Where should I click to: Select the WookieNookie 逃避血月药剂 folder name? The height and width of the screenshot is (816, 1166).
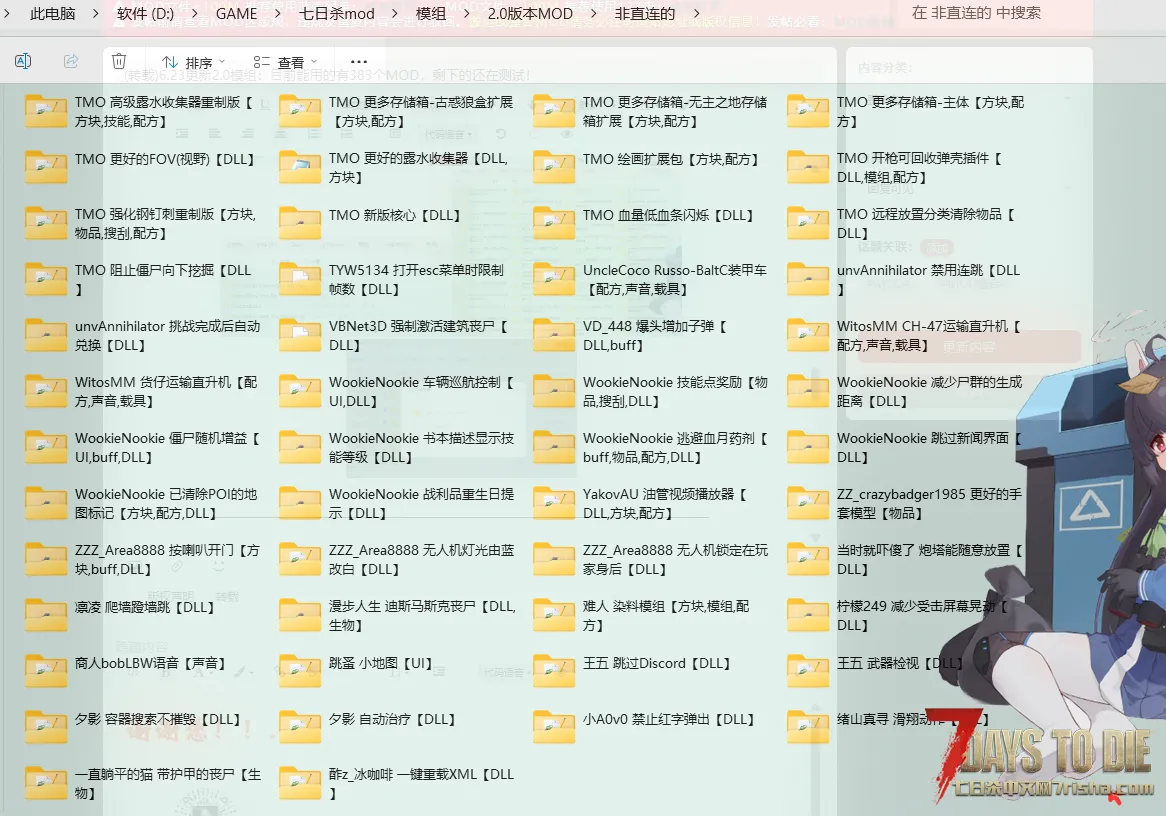675,448
